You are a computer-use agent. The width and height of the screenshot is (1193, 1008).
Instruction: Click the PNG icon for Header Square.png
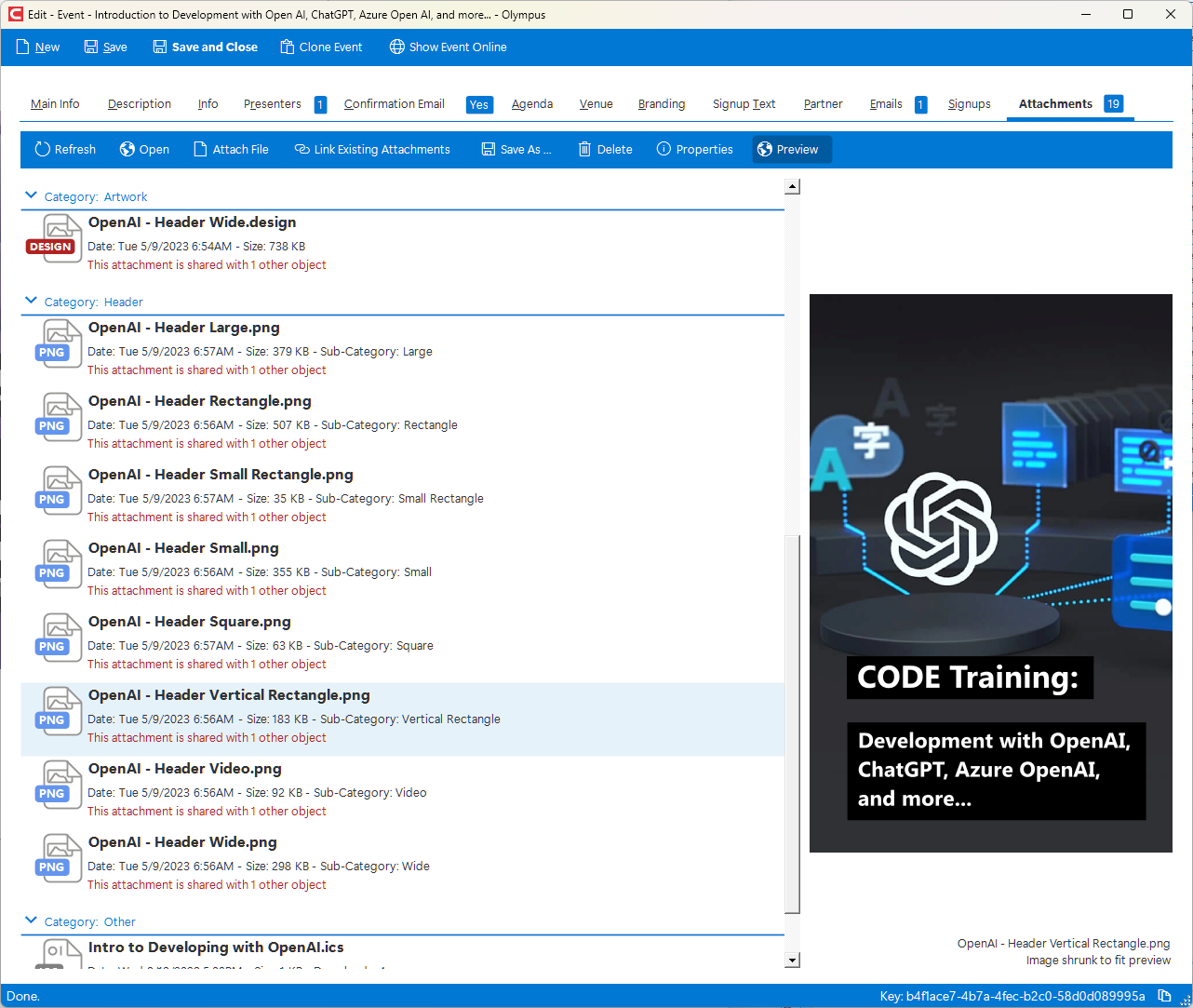60,638
